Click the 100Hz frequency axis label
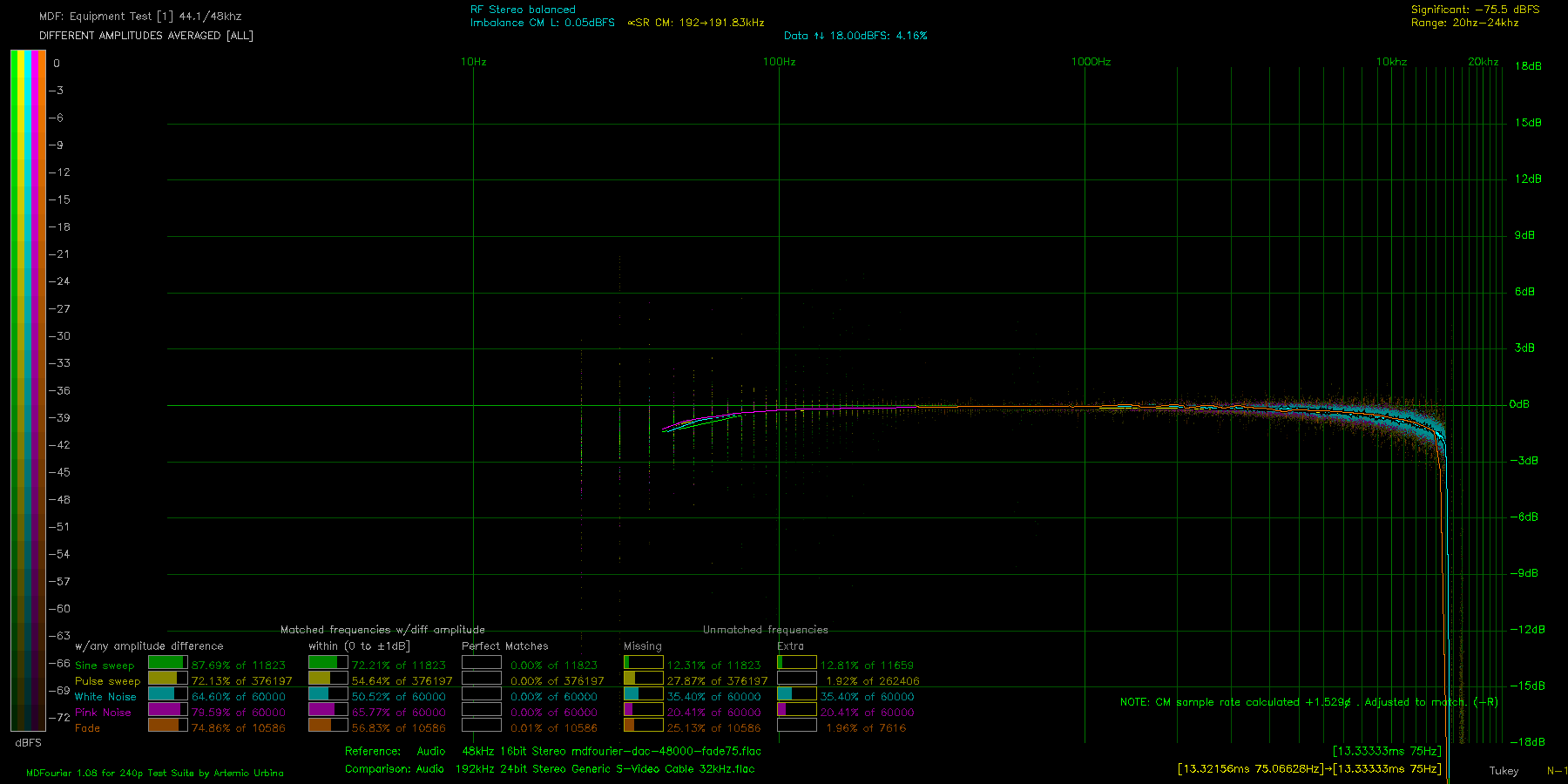The height and width of the screenshot is (784, 1568). coord(780,62)
